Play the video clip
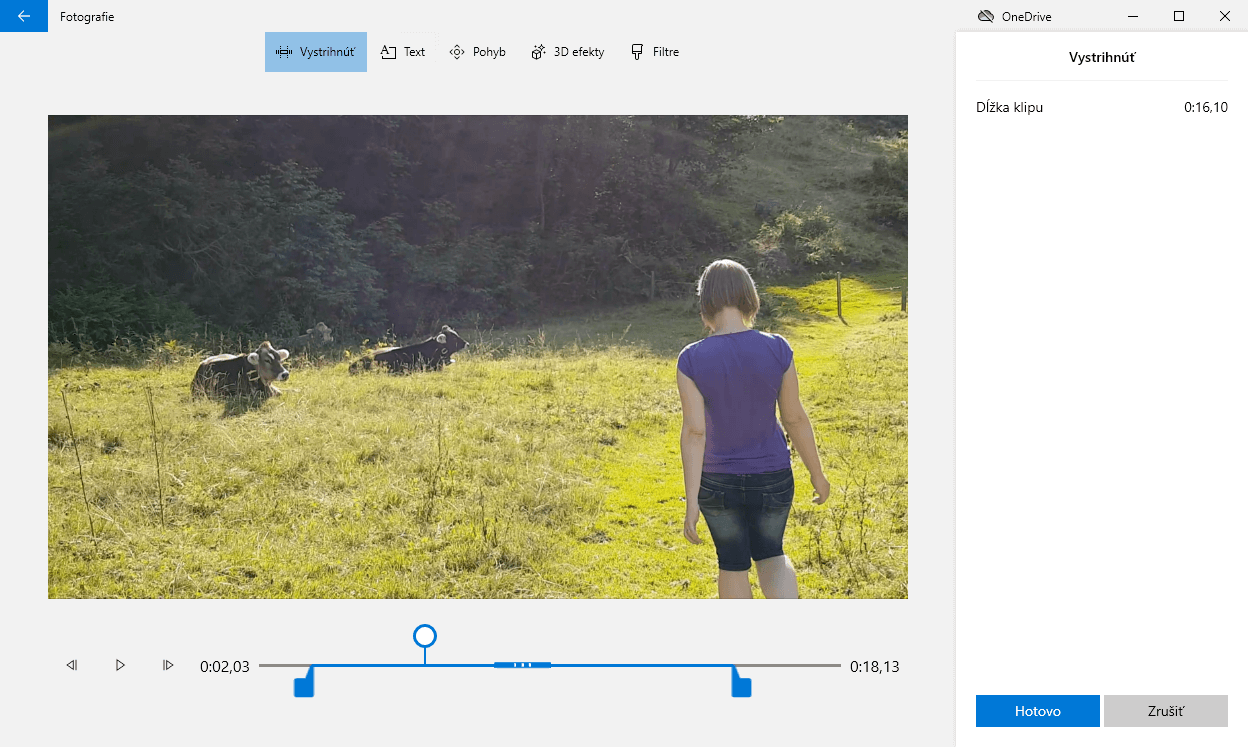1248x747 pixels. click(120, 665)
